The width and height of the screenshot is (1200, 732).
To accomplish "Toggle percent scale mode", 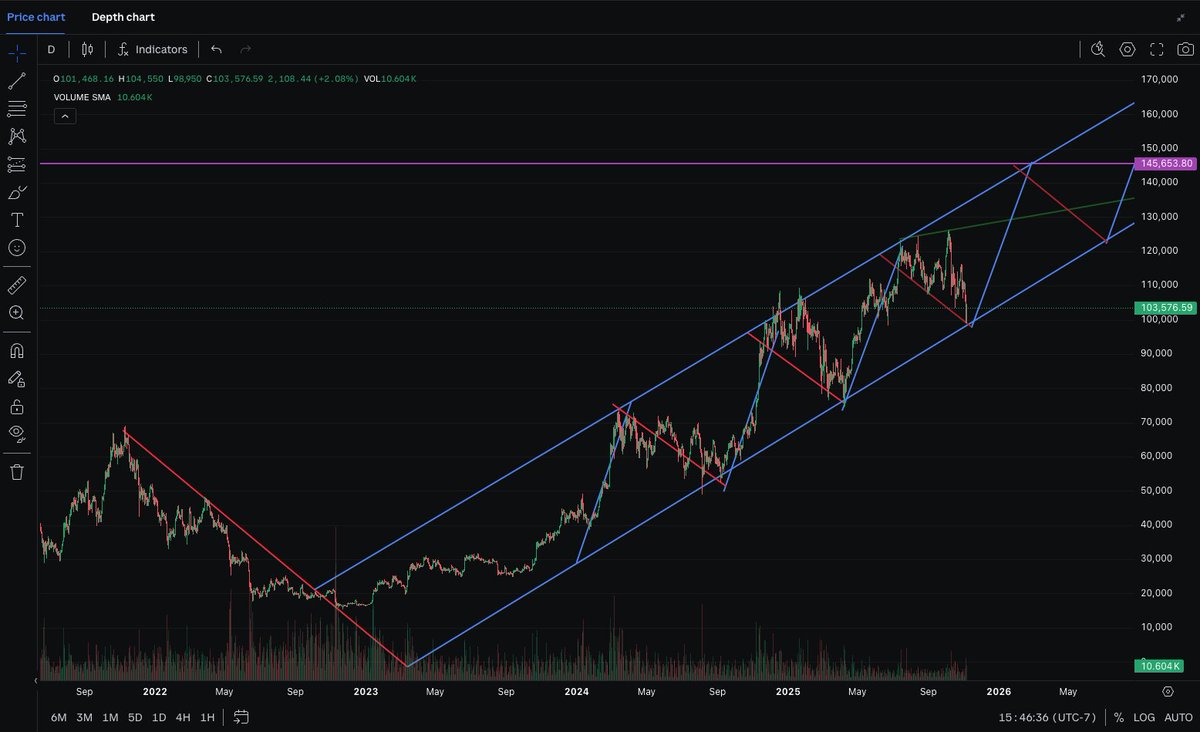I will (1118, 717).
